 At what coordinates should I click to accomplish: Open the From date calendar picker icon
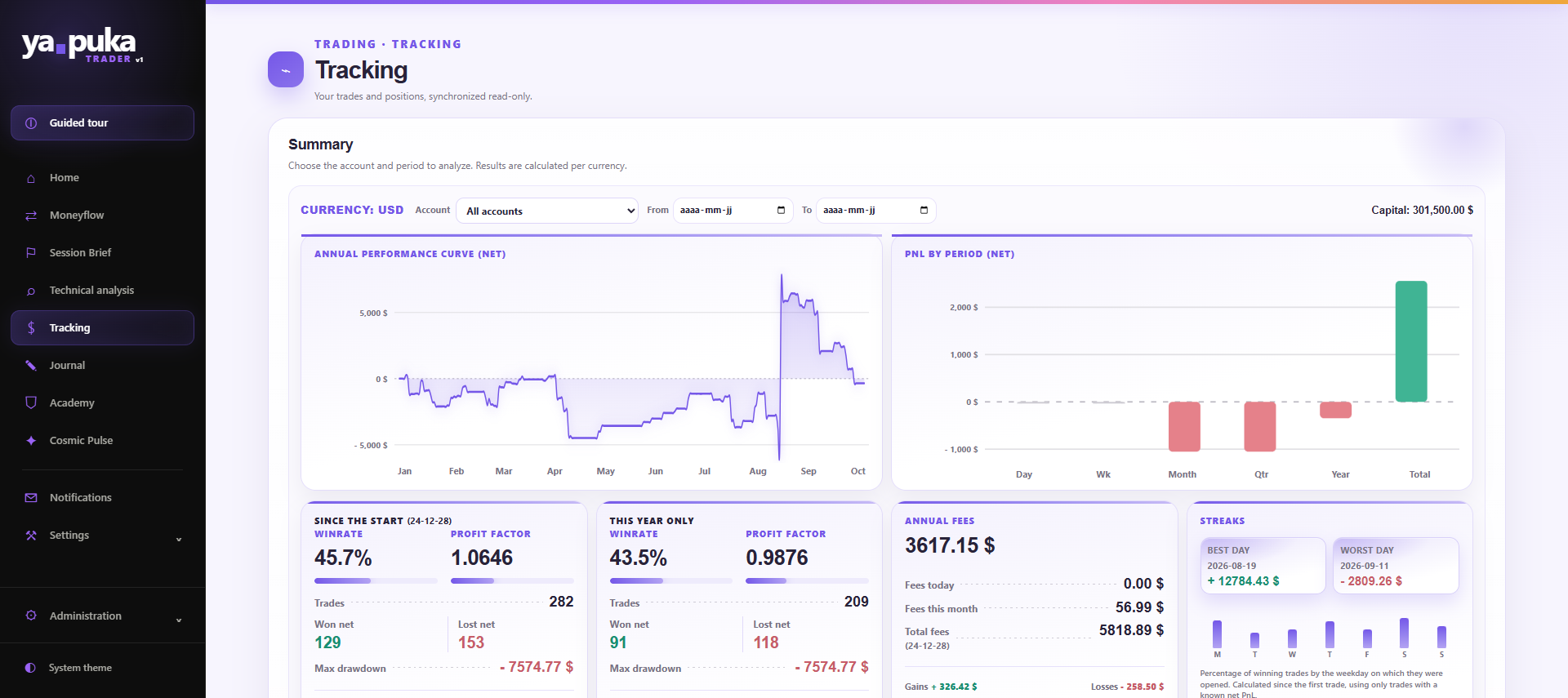781,211
